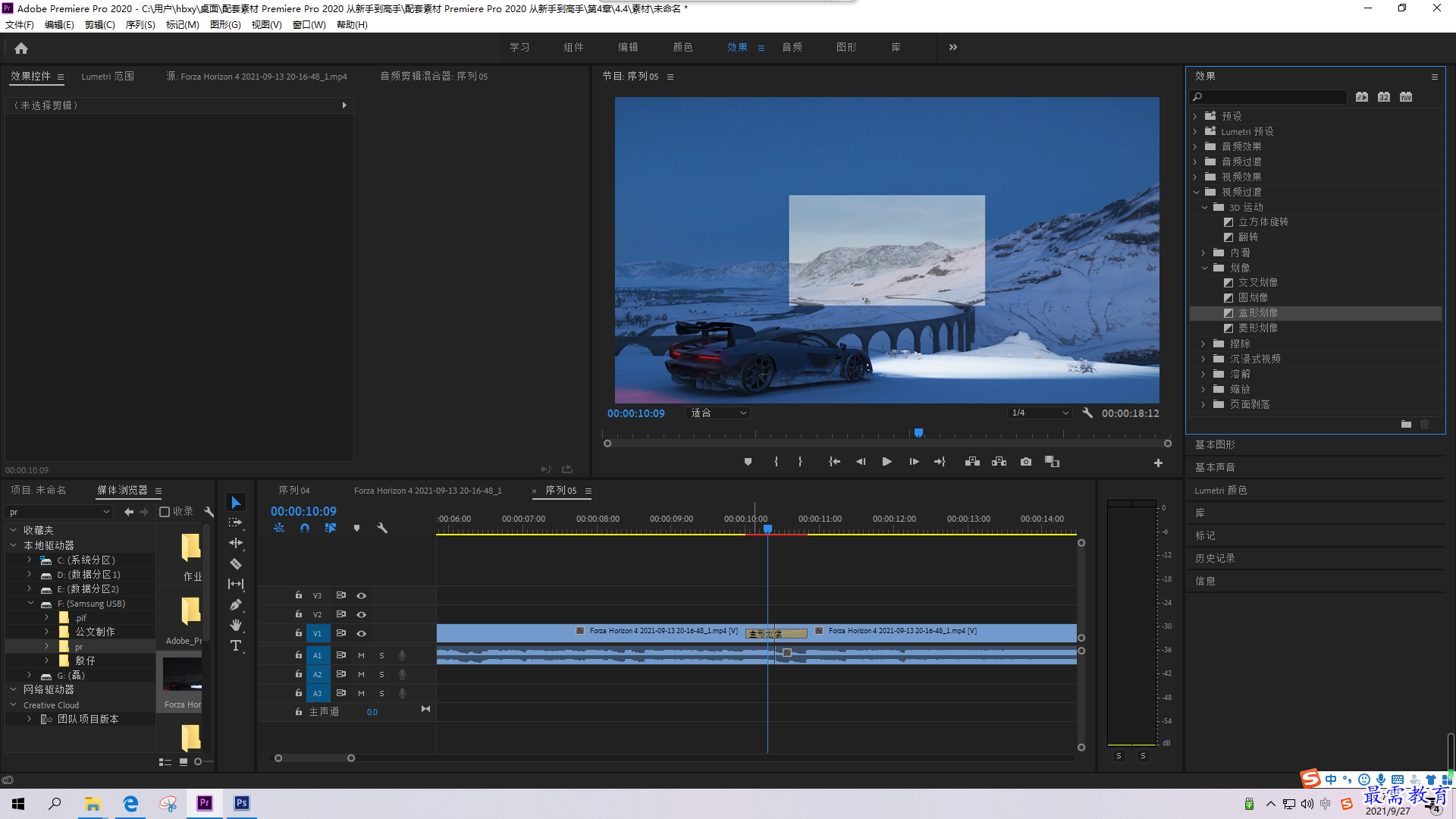Open the 基本声音 panel
1456x819 pixels.
click(1215, 467)
